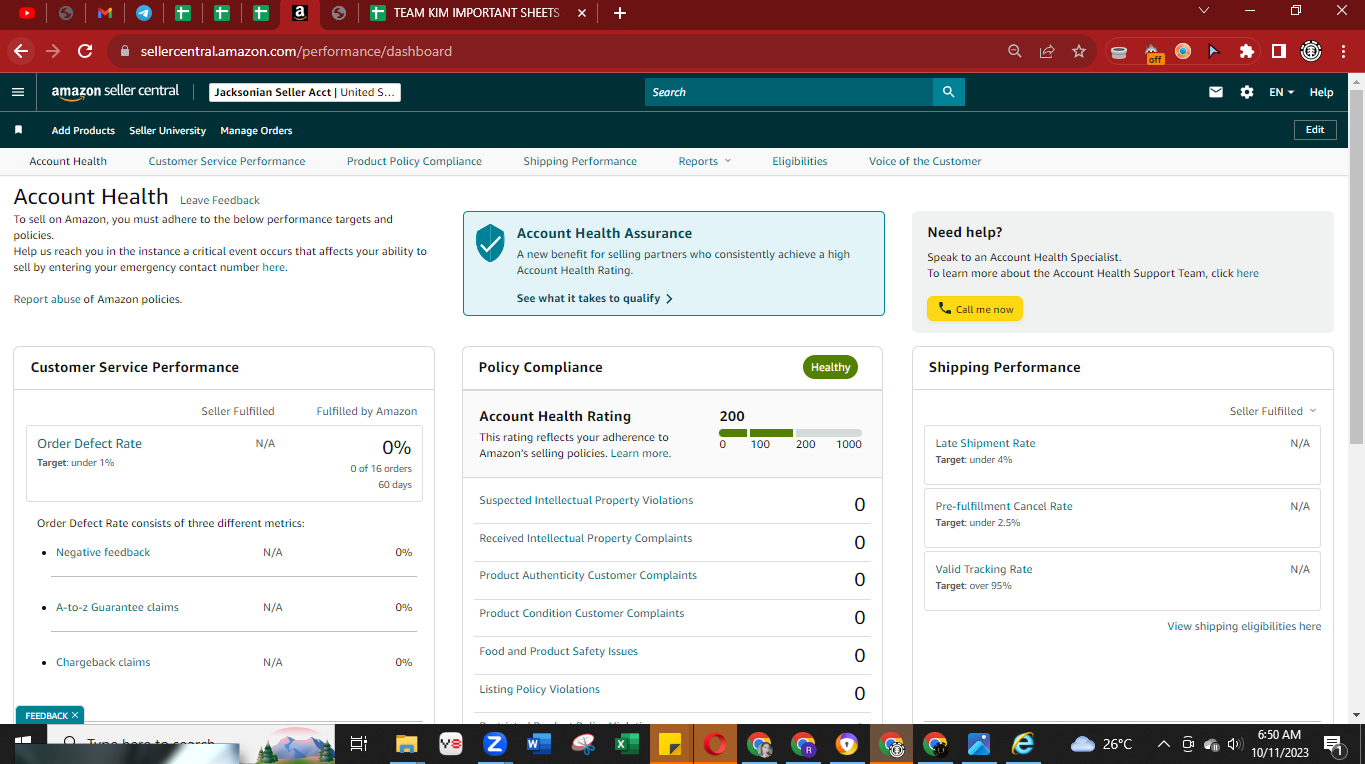Switch to the Telegram browser tab
1365x764 pixels.
(x=144, y=13)
